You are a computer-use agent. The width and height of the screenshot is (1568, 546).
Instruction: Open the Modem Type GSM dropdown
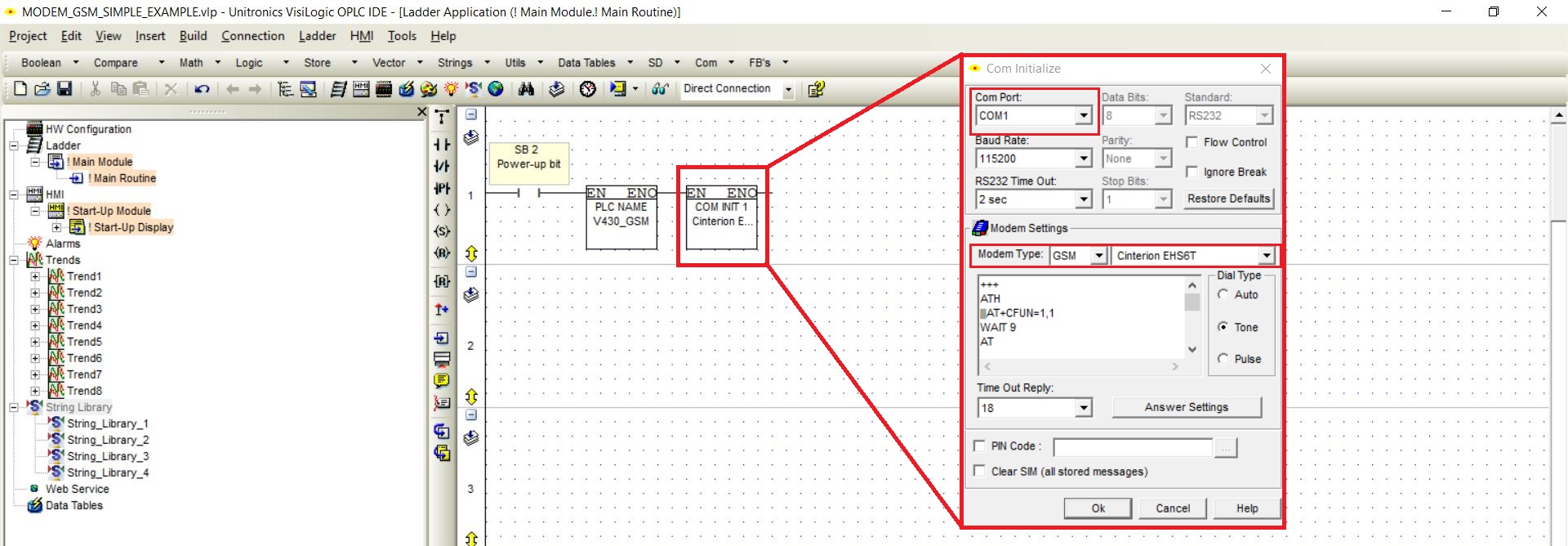(x=1099, y=256)
